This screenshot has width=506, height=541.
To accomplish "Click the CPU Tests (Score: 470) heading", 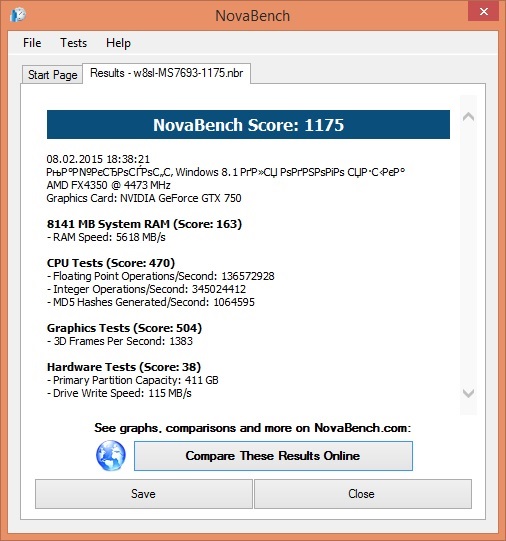I will [x=111, y=263].
